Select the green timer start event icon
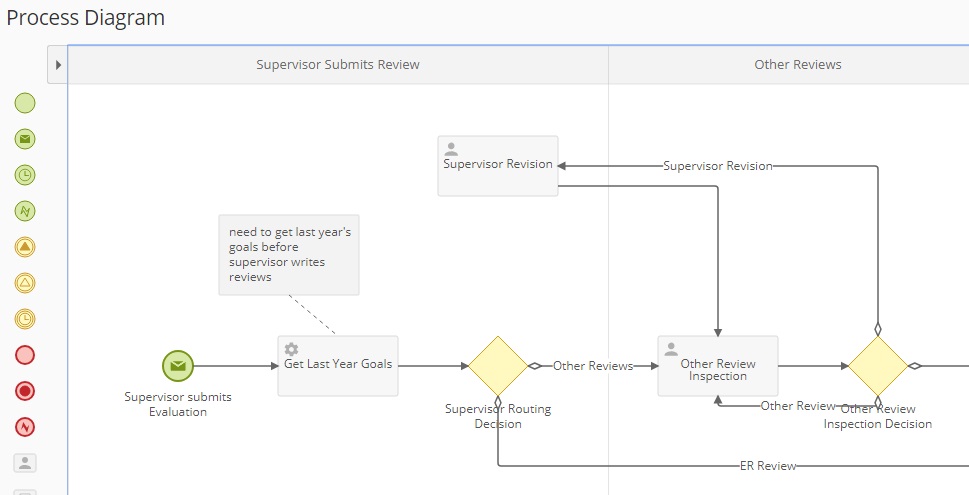The image size is (969, 495). coord(25,175)
